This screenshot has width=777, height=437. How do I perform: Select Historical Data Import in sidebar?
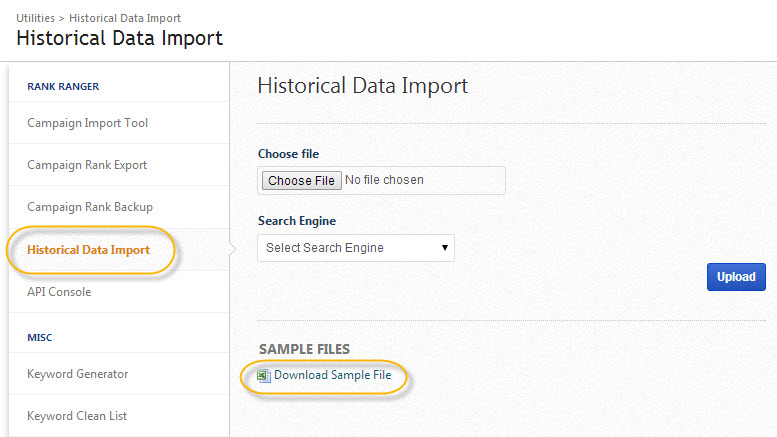tap(88, 250)
